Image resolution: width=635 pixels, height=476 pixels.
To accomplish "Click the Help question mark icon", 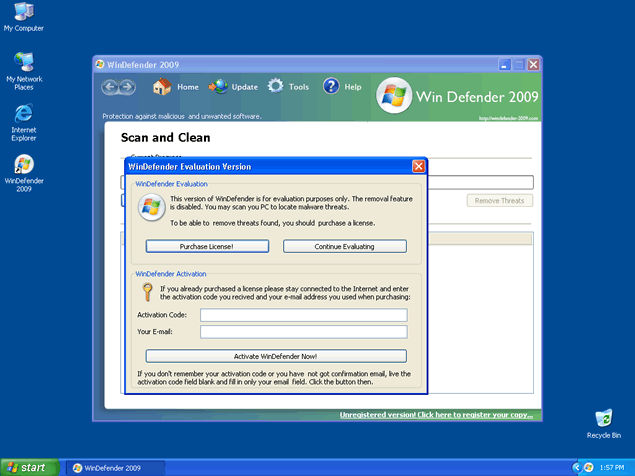I will [x=330, y=87].
